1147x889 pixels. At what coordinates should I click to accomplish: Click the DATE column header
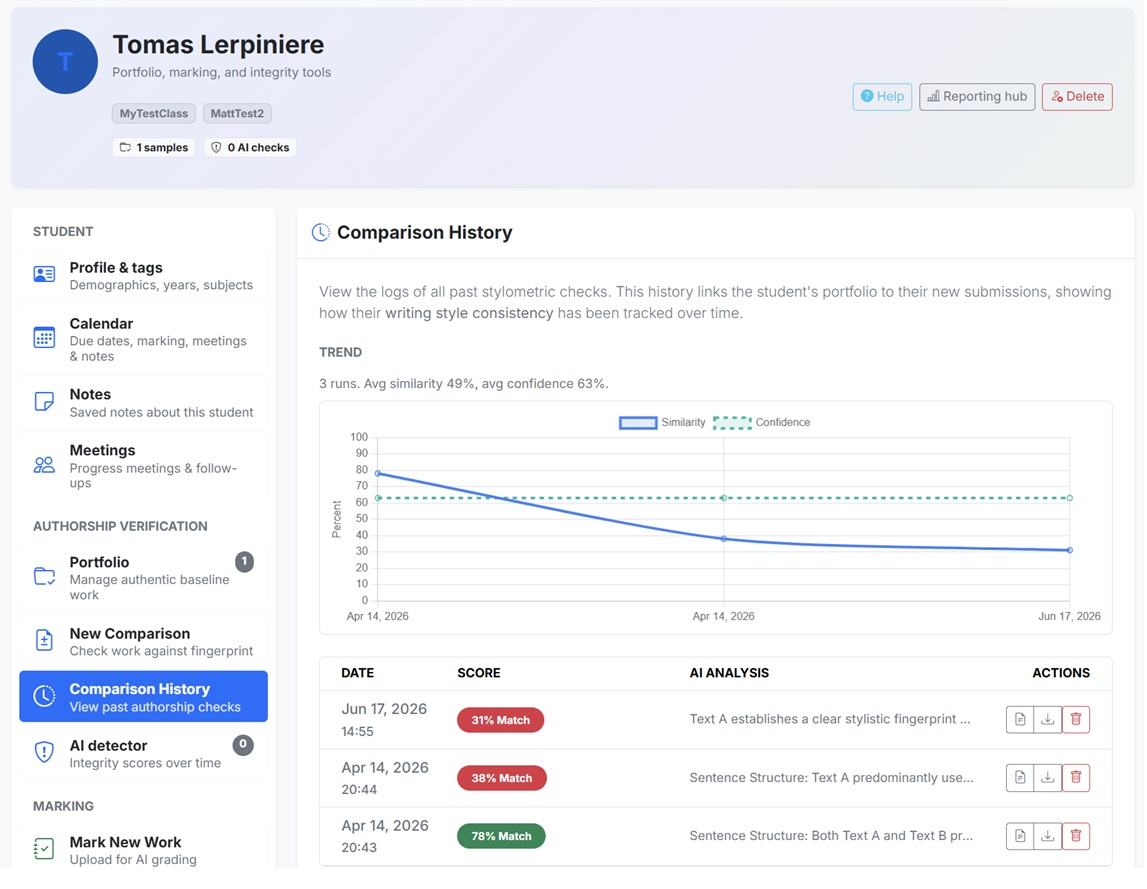(358, 673)
